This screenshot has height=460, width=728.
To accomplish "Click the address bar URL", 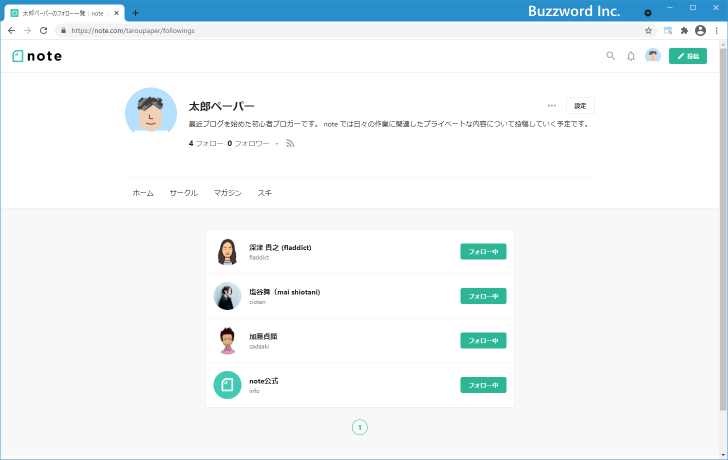I will pyautogui.click(x=133, y=31).
